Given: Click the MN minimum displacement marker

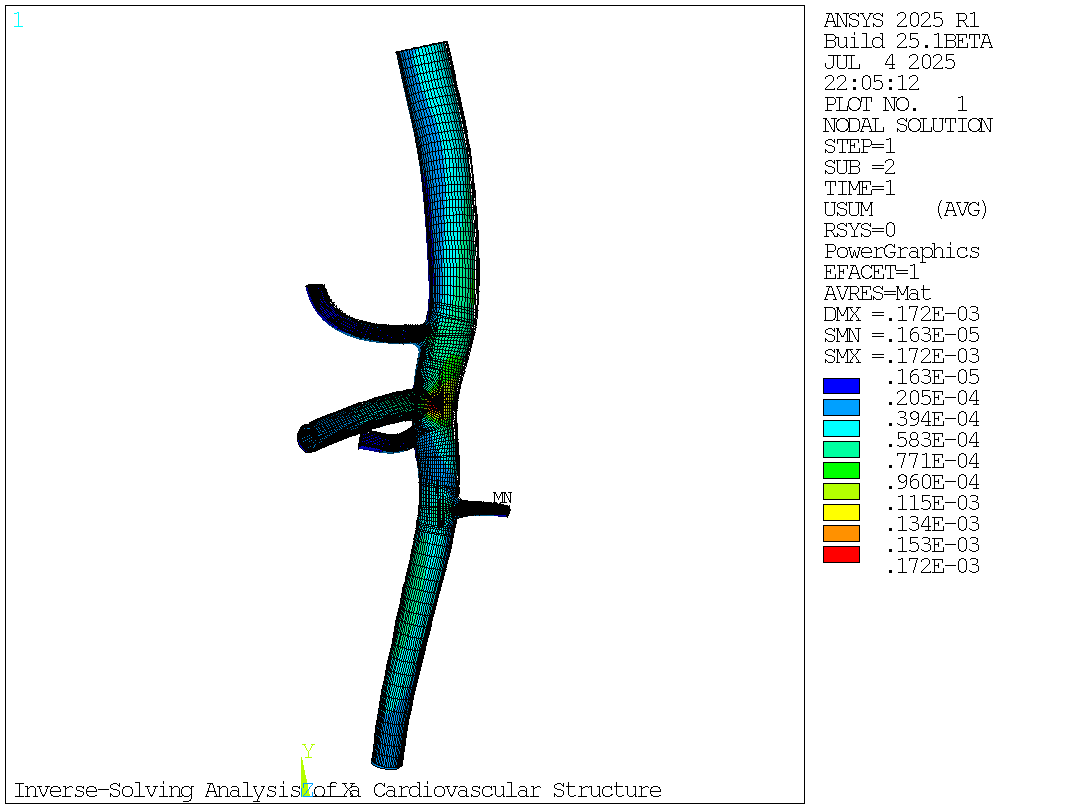Looking at the screenshot, I should [x=501, y=496].
